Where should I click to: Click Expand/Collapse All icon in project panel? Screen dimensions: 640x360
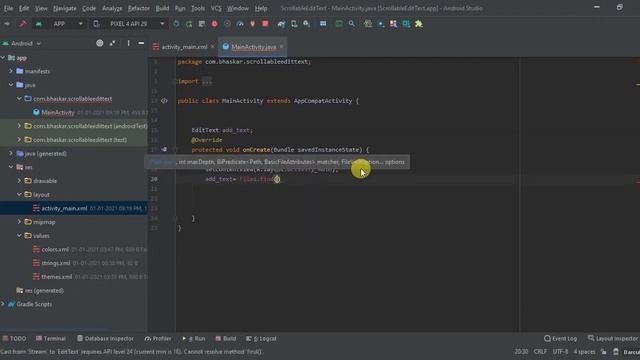(x=112, y=43)
